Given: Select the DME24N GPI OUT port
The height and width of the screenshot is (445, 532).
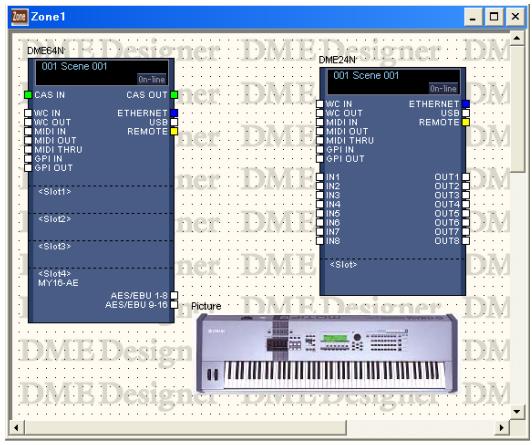Looking at the screenshot, I should point(320,159).
